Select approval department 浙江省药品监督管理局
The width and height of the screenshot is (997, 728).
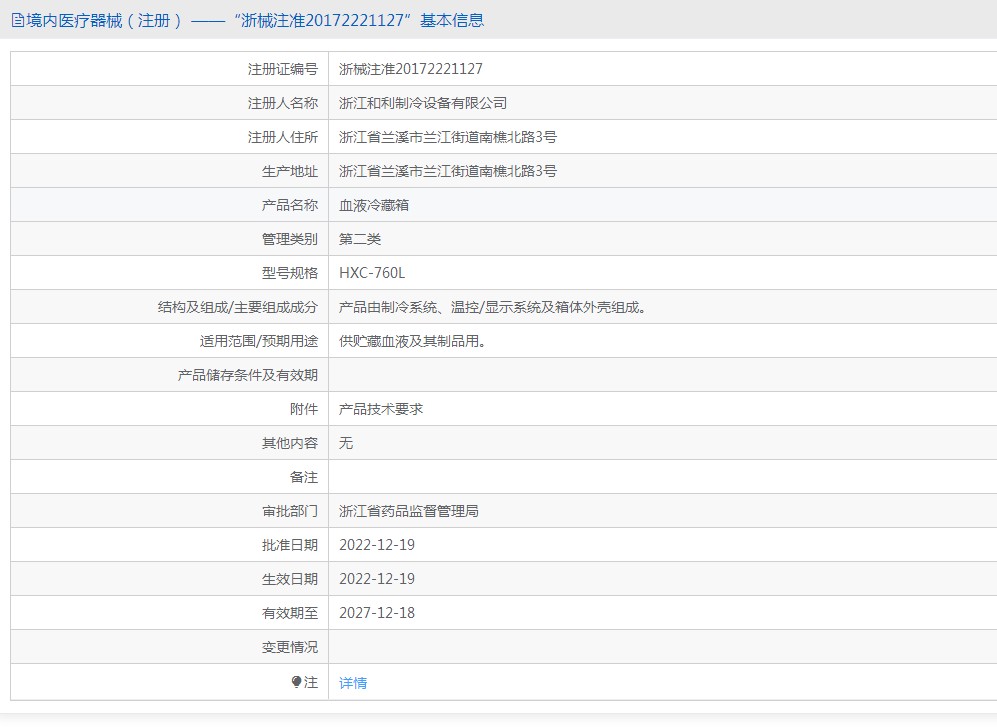pos(409,511)
